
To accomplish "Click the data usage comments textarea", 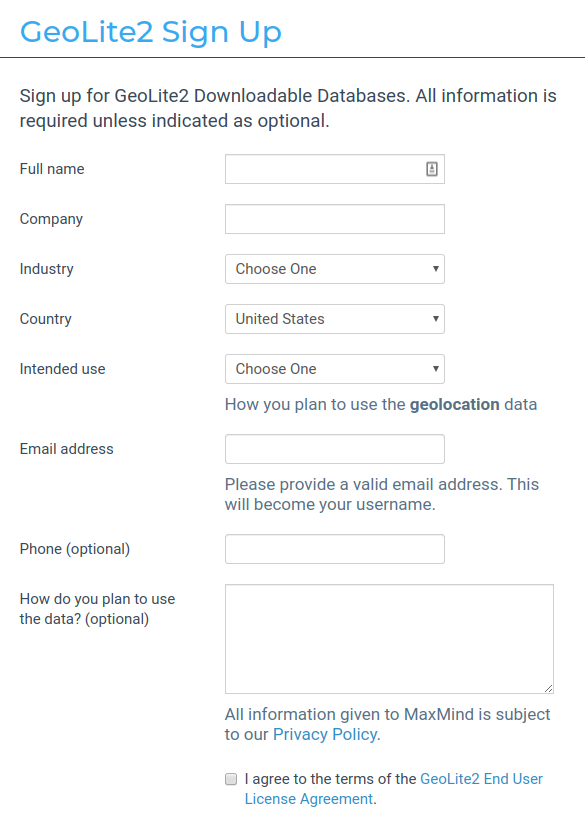I will pos(388,638).
